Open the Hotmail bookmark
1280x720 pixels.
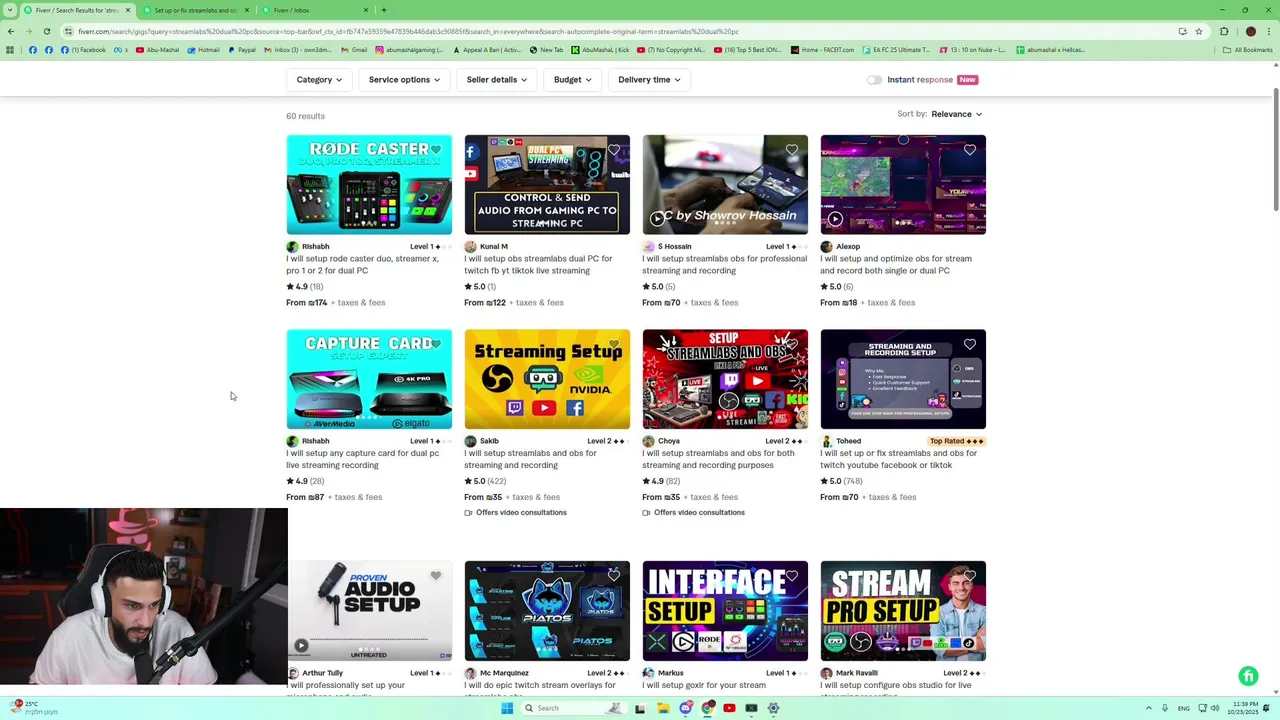203,49
